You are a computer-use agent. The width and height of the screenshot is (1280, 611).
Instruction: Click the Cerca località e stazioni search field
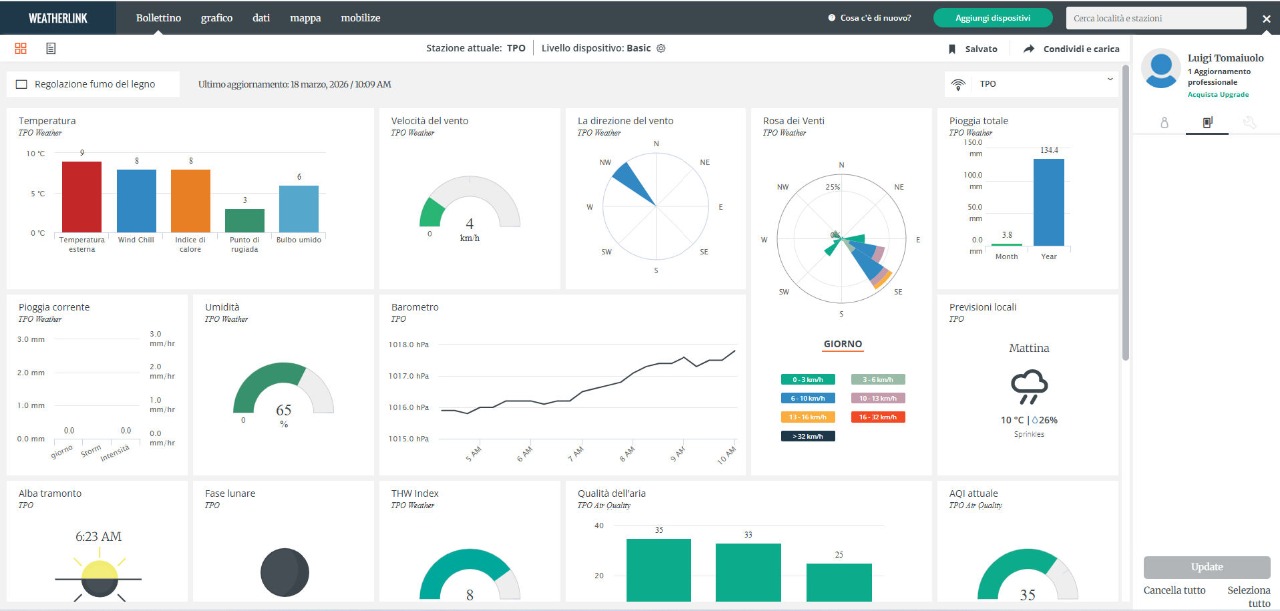[x=1155, y=18]
